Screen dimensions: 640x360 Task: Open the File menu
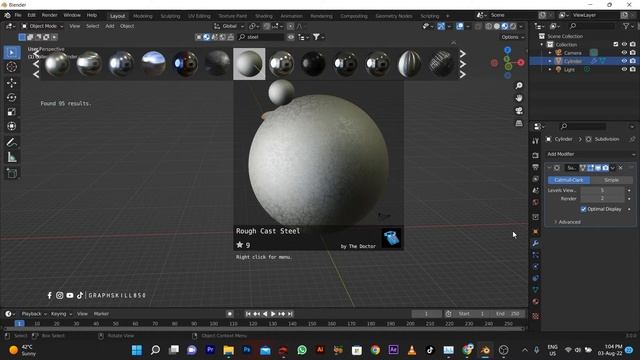coord(18,15)
